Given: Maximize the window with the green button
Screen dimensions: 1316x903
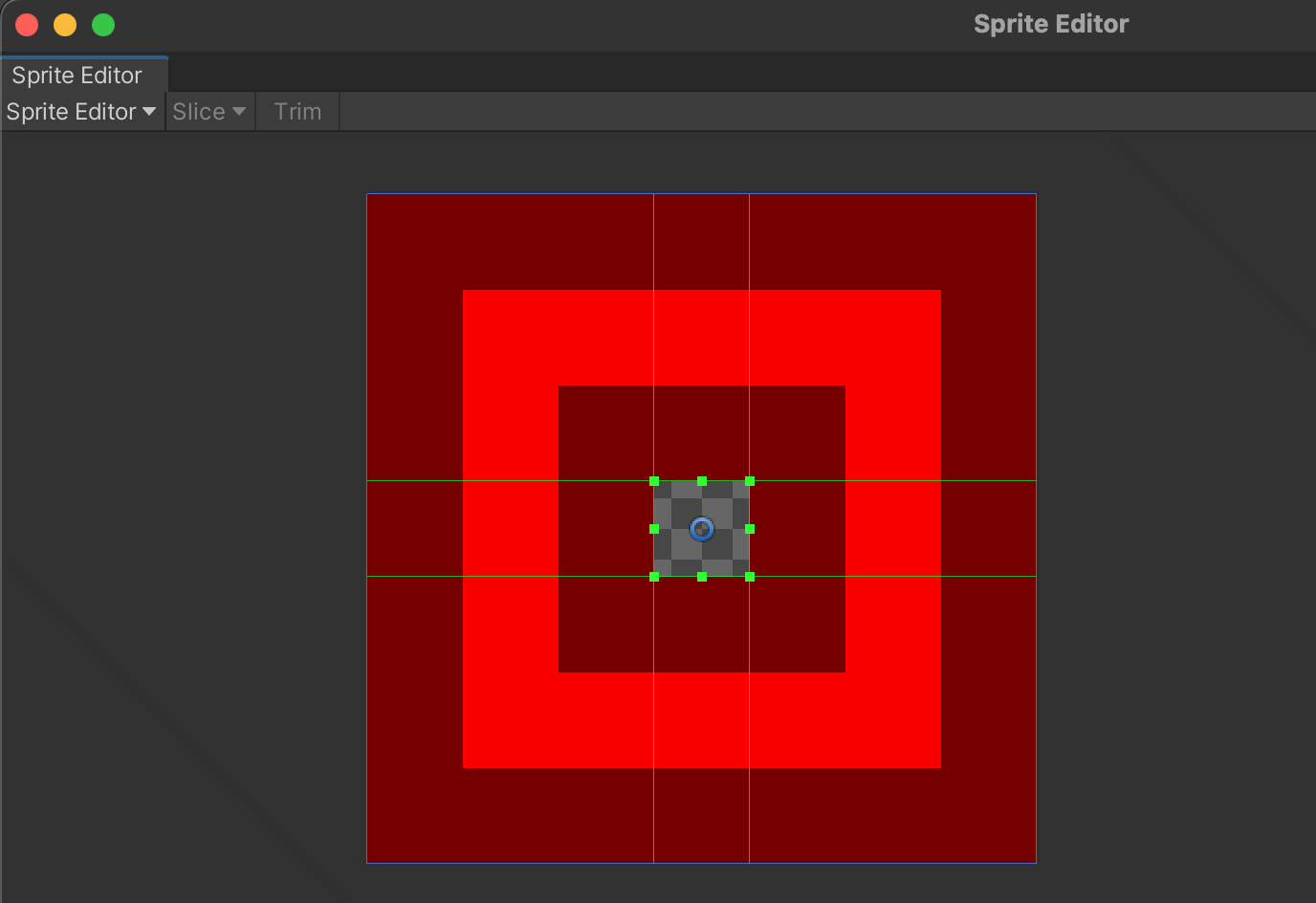Looking at the screenshot, I should pyautogui.click(x=103, y=25).
